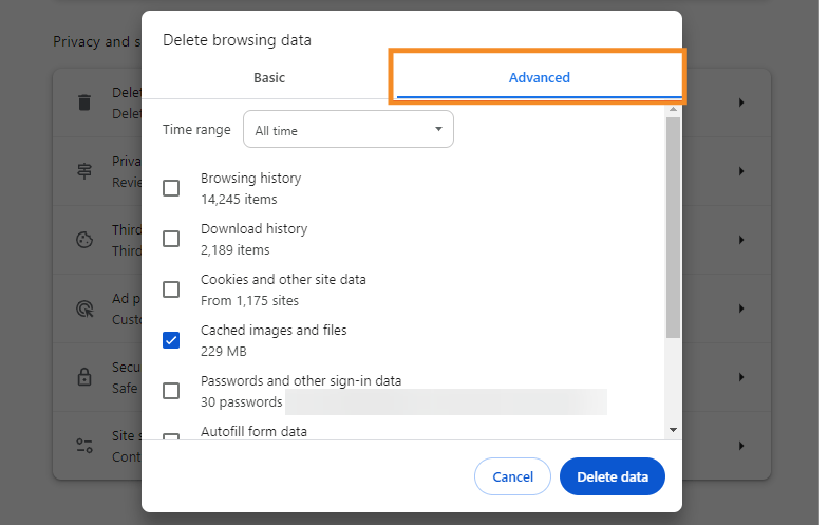Expand the Security row arrow
The width and height of the screenshot is (820, 525).
[741, 377]
